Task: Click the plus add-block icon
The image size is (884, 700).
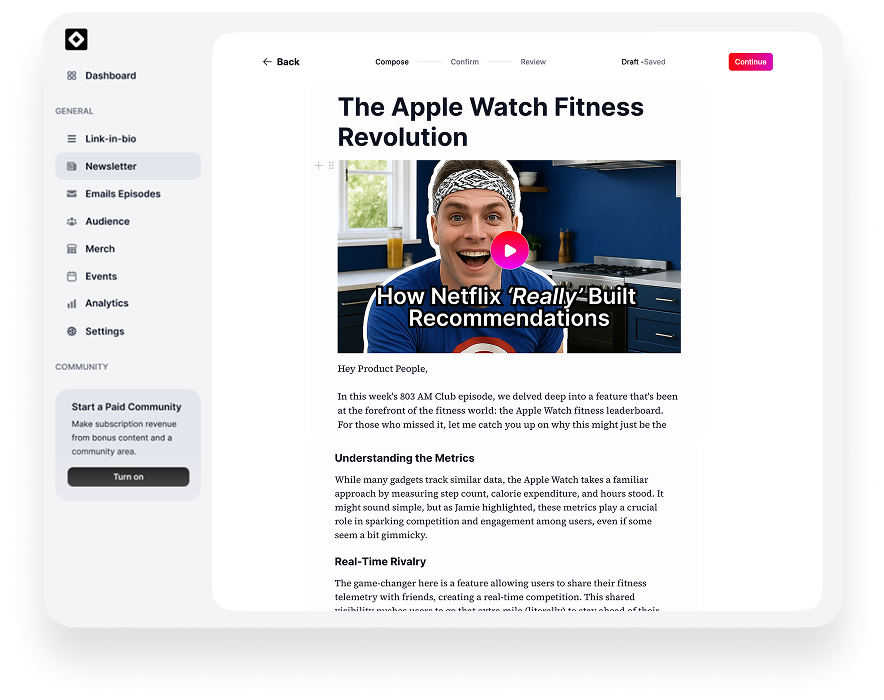Action: [319, 165]
